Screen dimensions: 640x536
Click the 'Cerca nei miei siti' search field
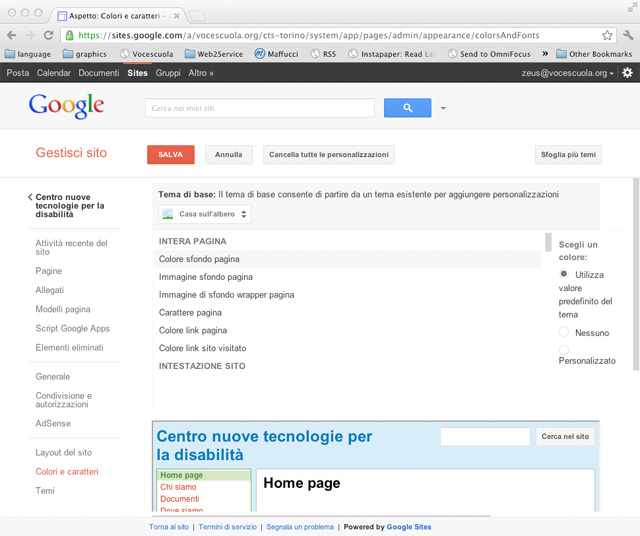pyautogui.click(x=260, y=108)
